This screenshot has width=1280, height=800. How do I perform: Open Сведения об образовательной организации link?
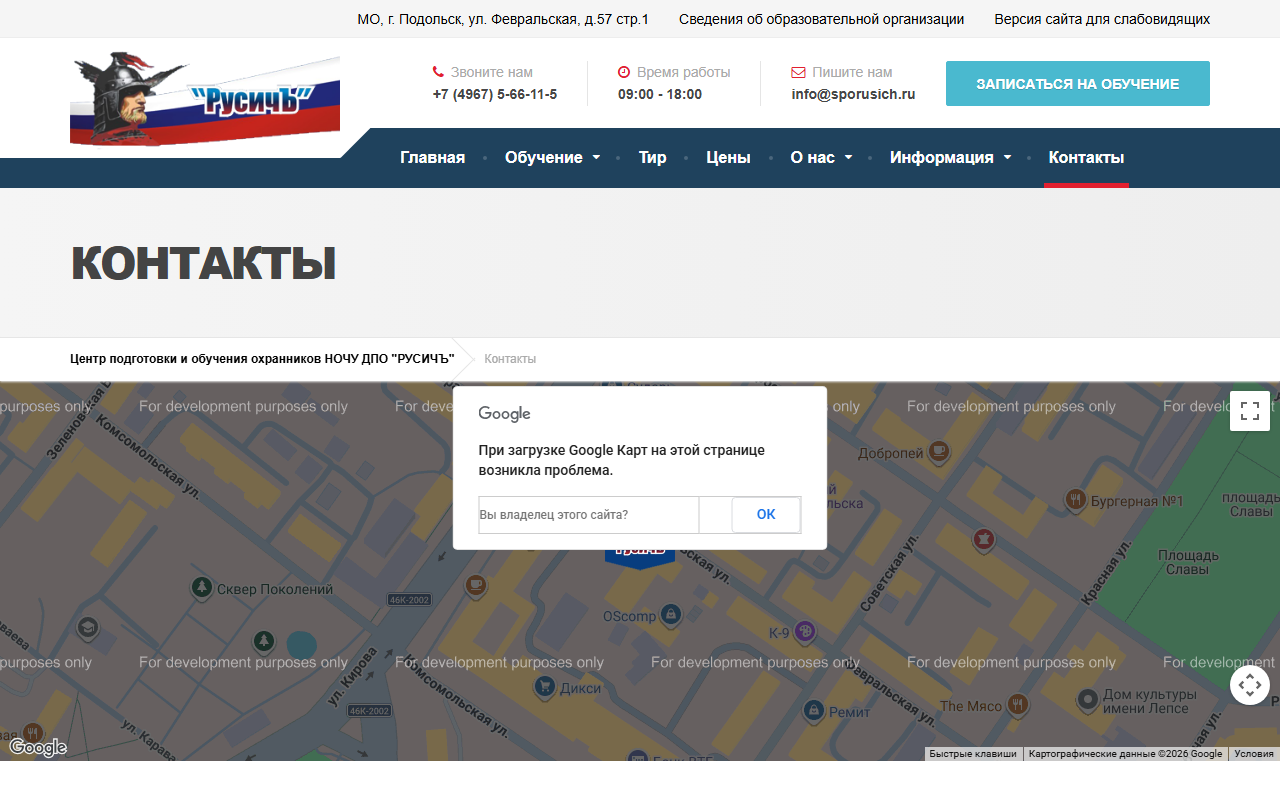[x=822, y=19]
